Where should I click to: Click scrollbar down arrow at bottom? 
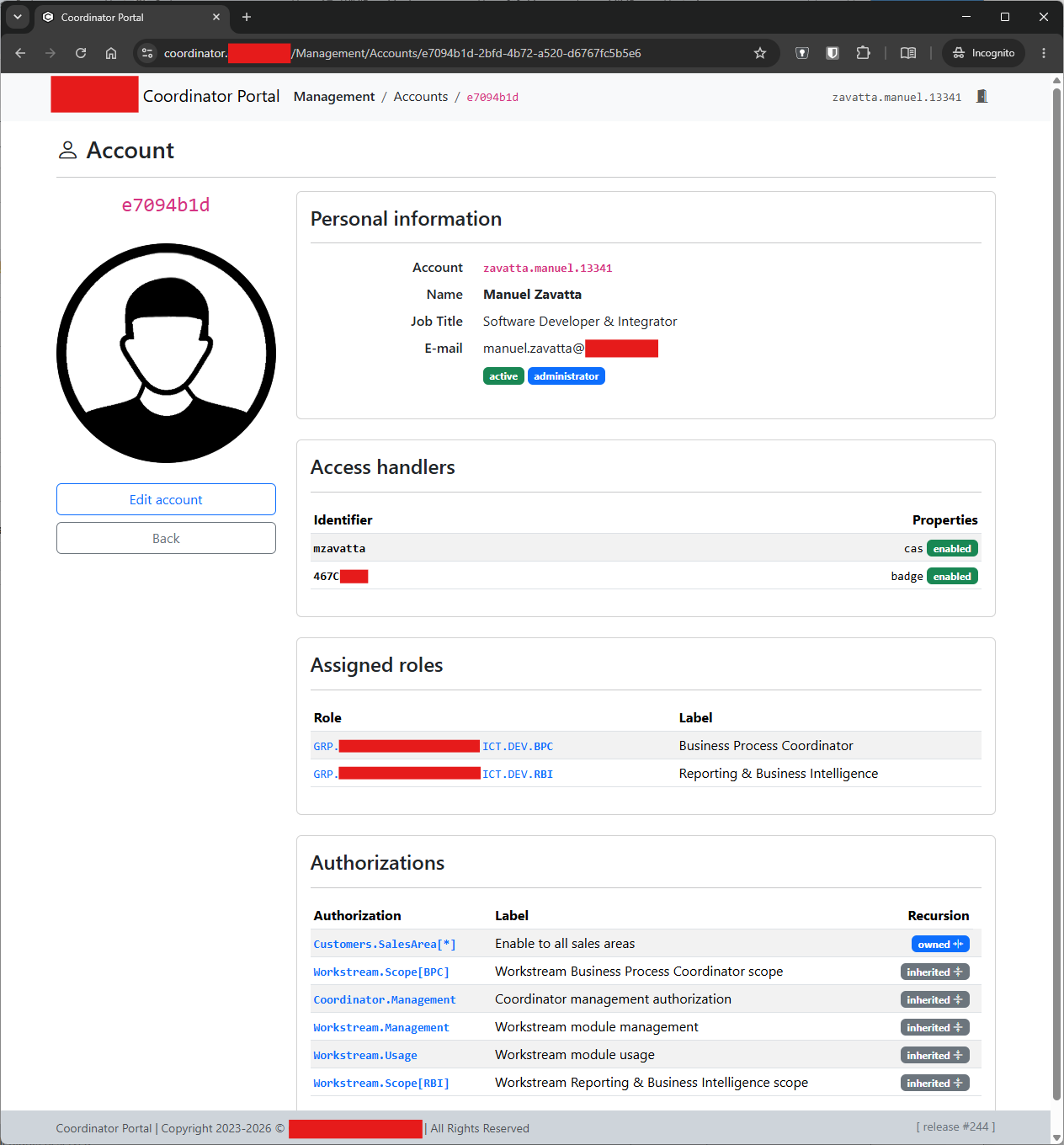[x=1057, y=1137]
